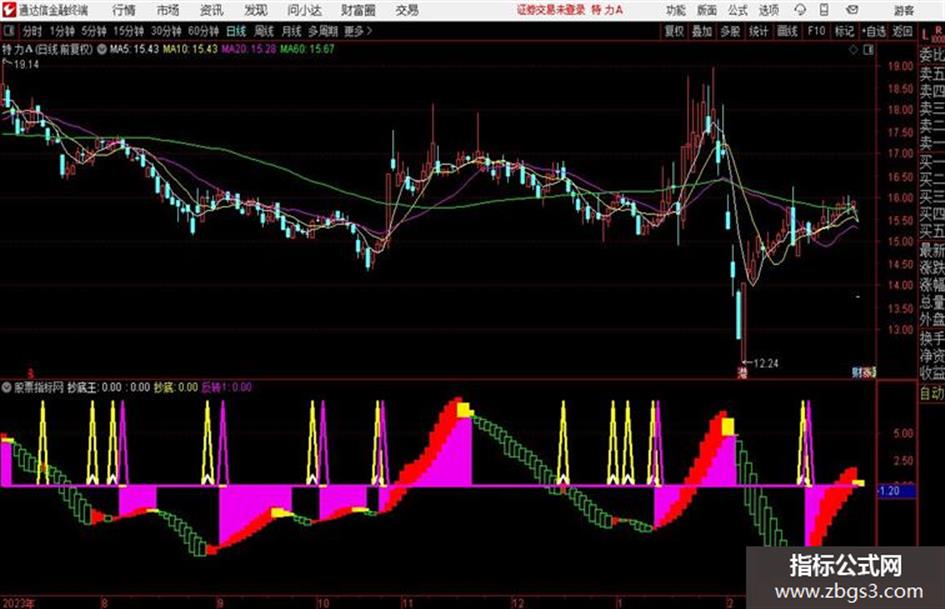Expand the main chart indicator settings arrow
This screenshot has width=945, height=609.
(x=101, y=49)
